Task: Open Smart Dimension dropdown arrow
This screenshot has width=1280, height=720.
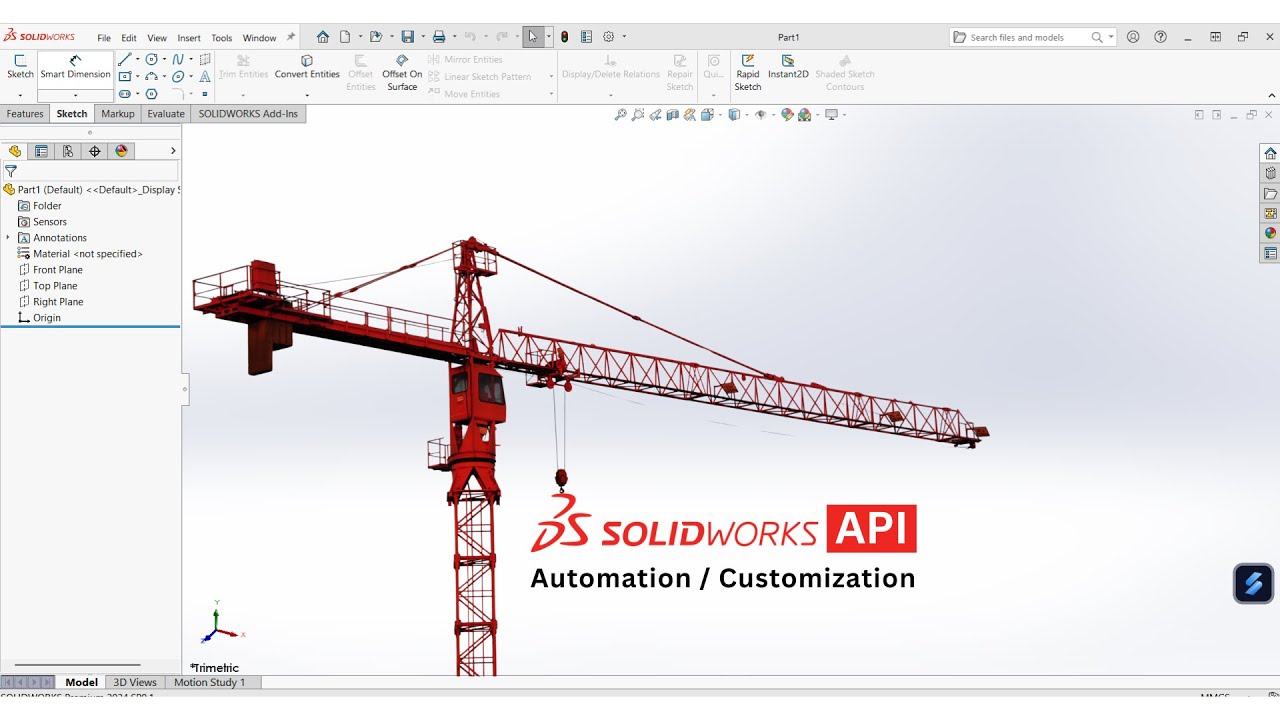Action: click(x=75, y=95)
